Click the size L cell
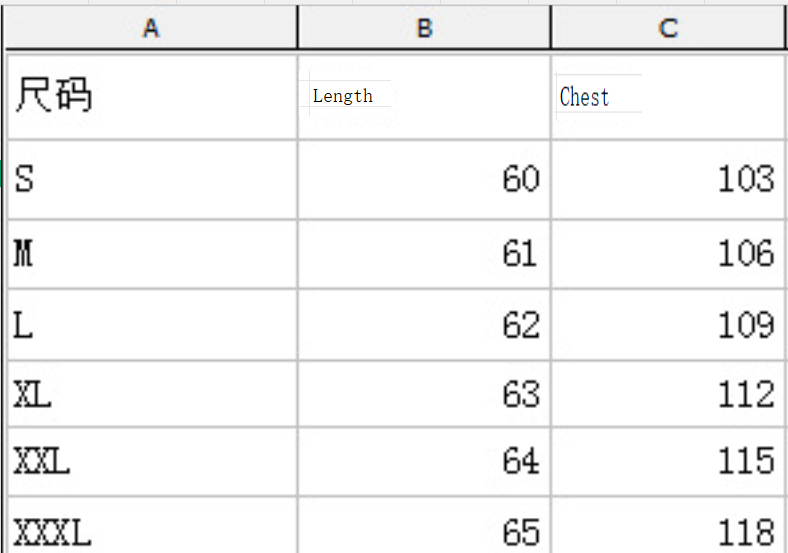 pos(152,325)
